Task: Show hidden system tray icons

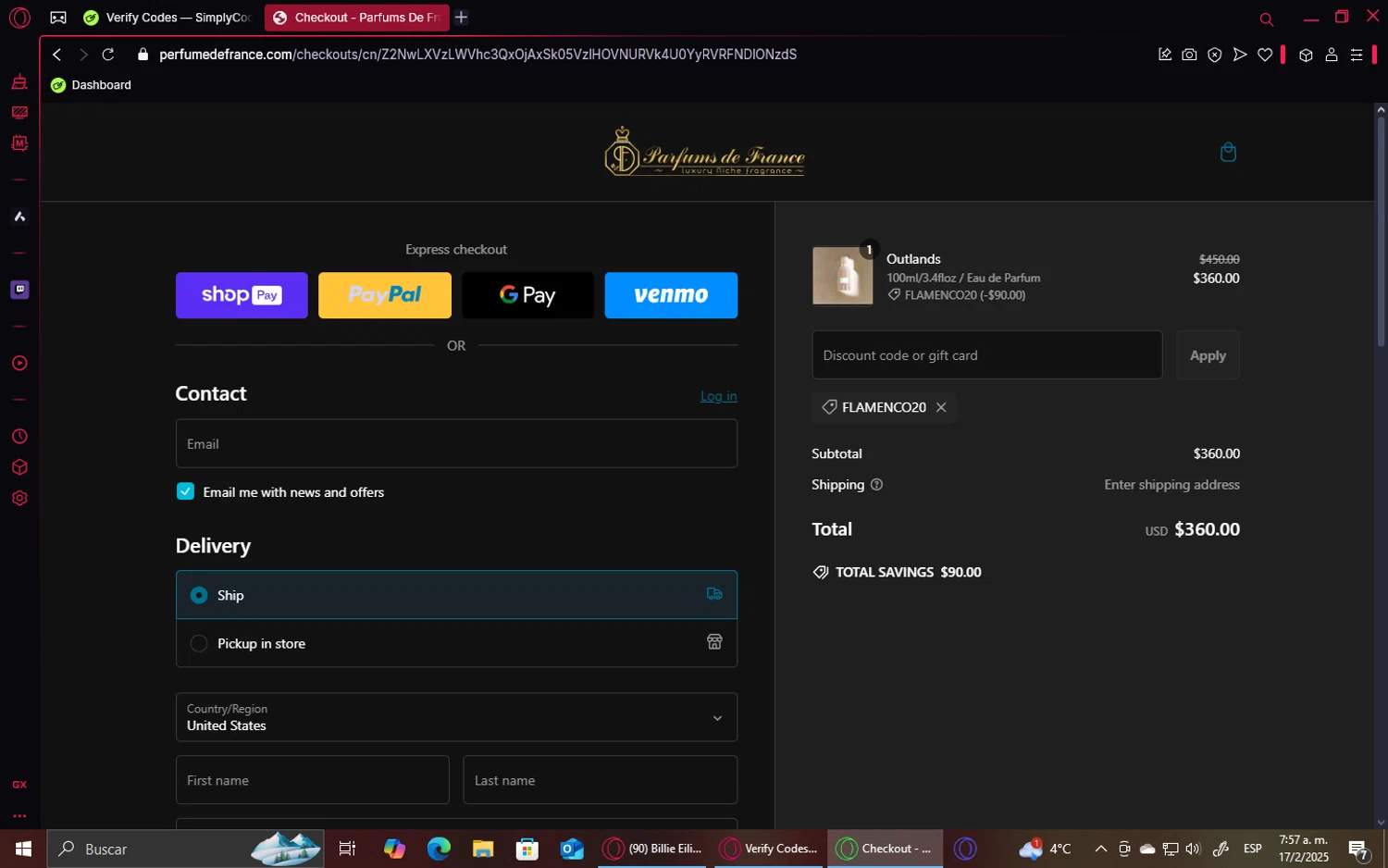Action: coord(1100,849)
